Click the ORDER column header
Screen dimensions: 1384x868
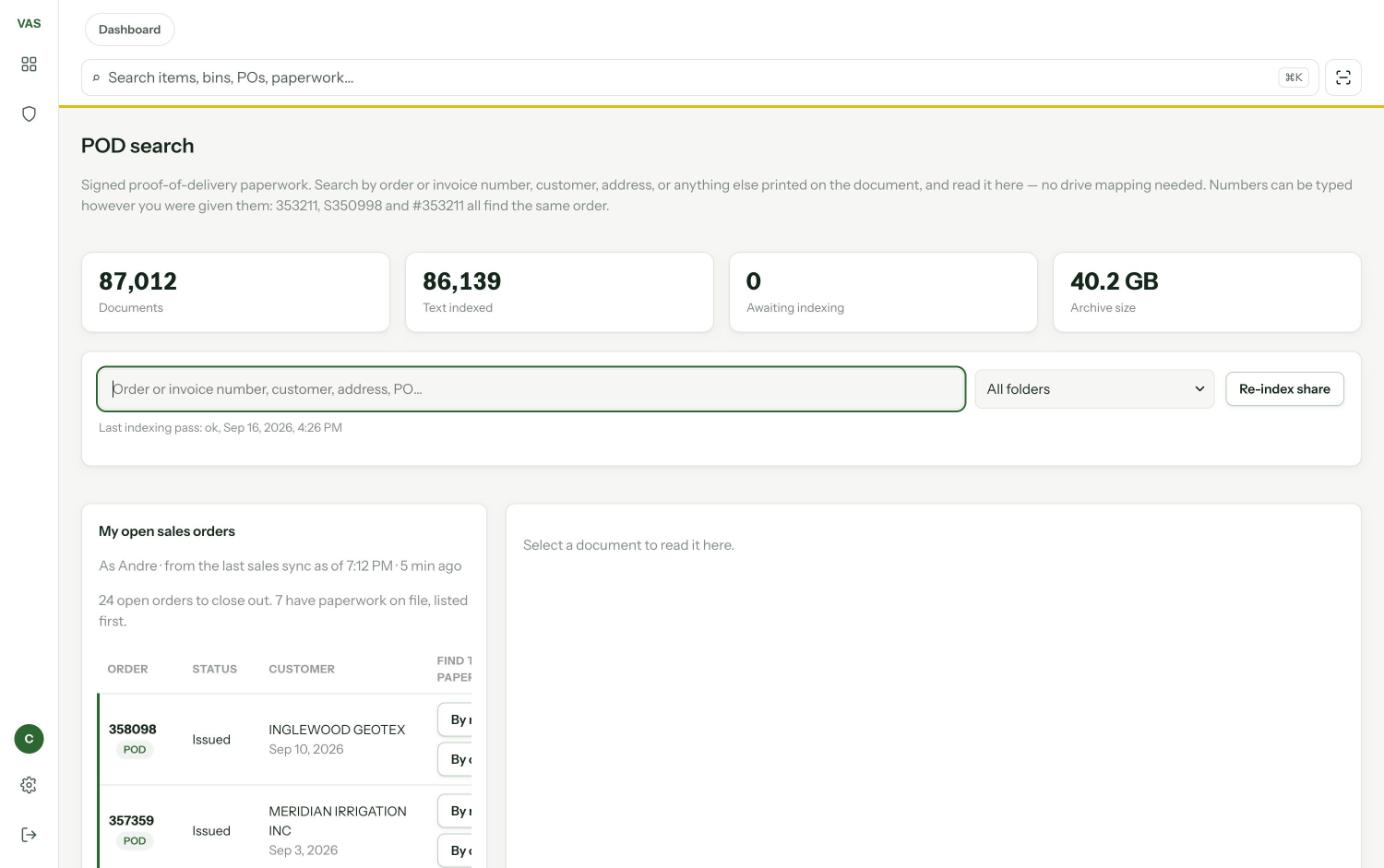click(128, 669)
